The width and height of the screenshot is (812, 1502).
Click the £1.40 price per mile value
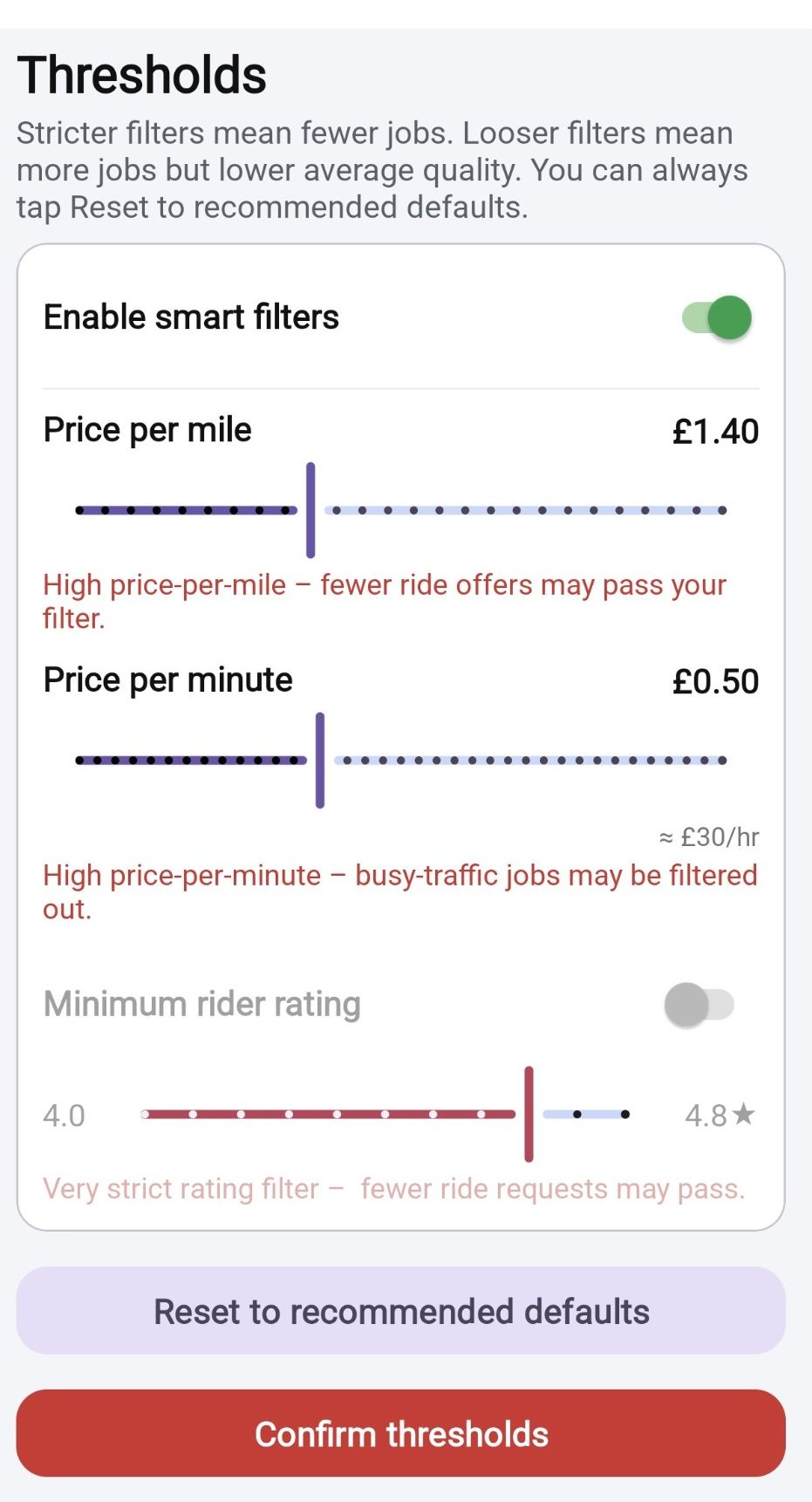pyautogui.click(x=715, y=432)
